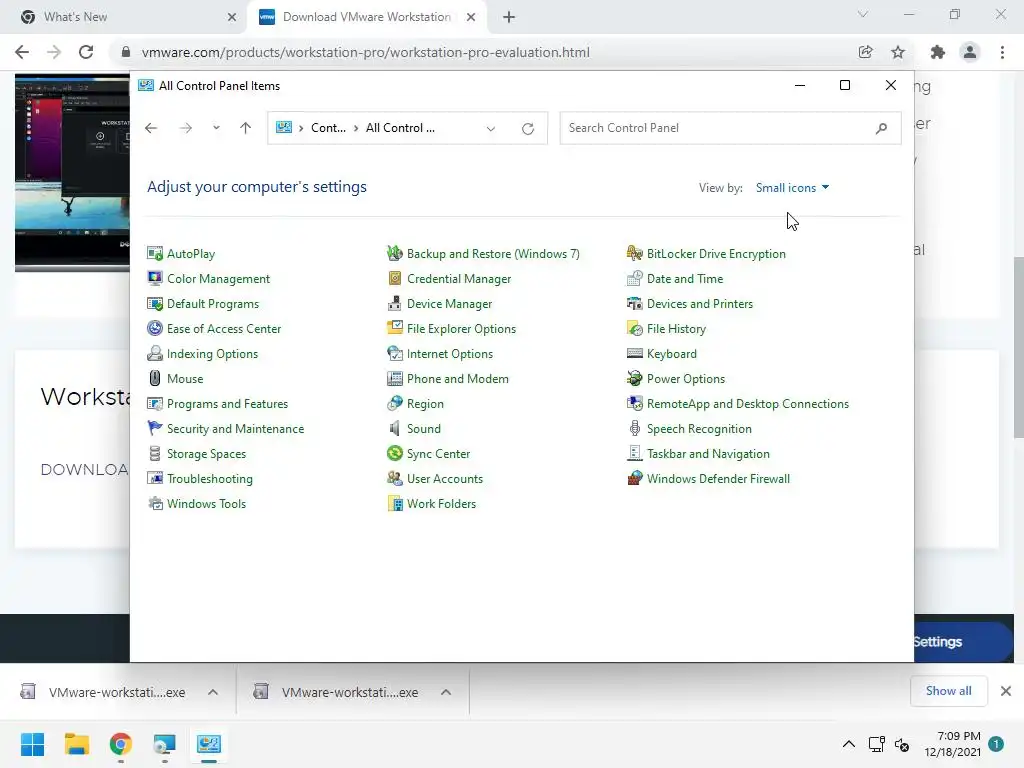Open the Chrome three-dot menu

pyautogui.click(x=1002, y=52)
